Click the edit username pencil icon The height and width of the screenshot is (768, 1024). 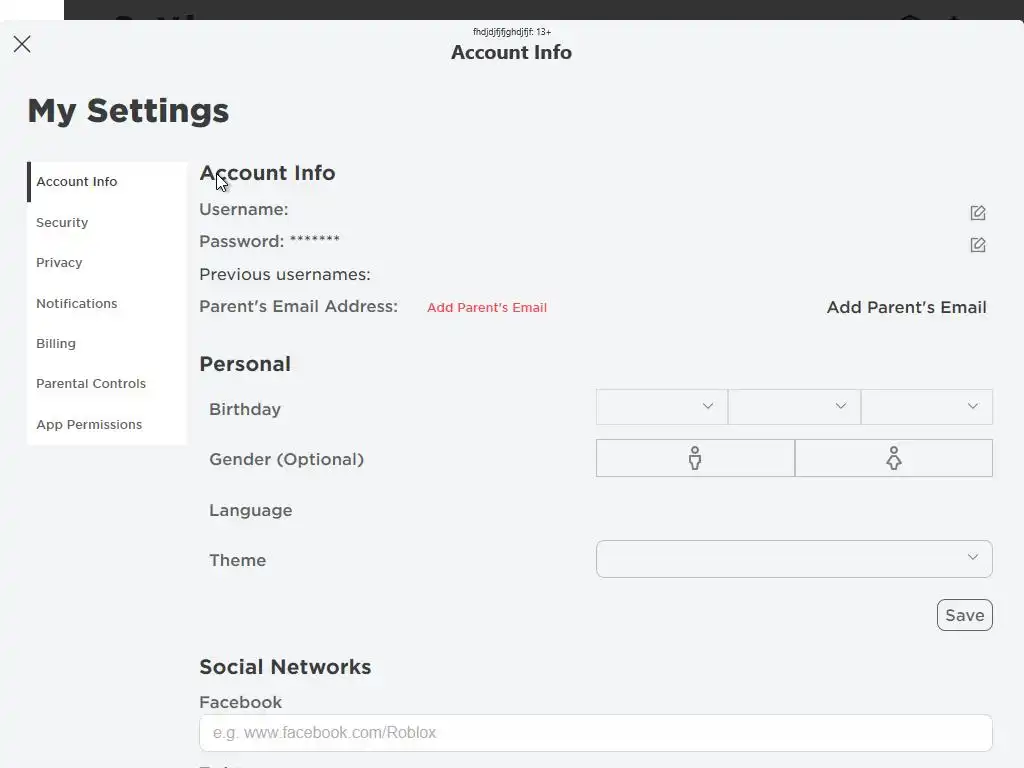click(978, 213)
